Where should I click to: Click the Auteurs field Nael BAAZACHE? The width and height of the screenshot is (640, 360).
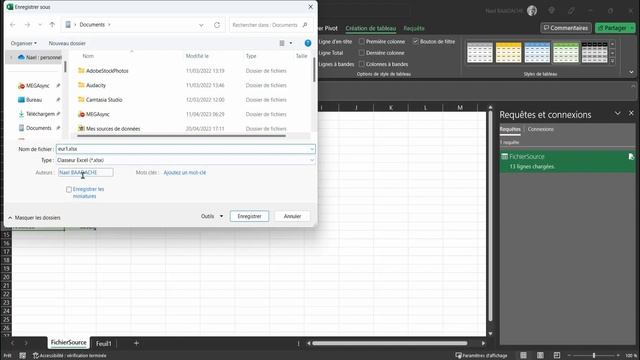click(x=86, y=173)
